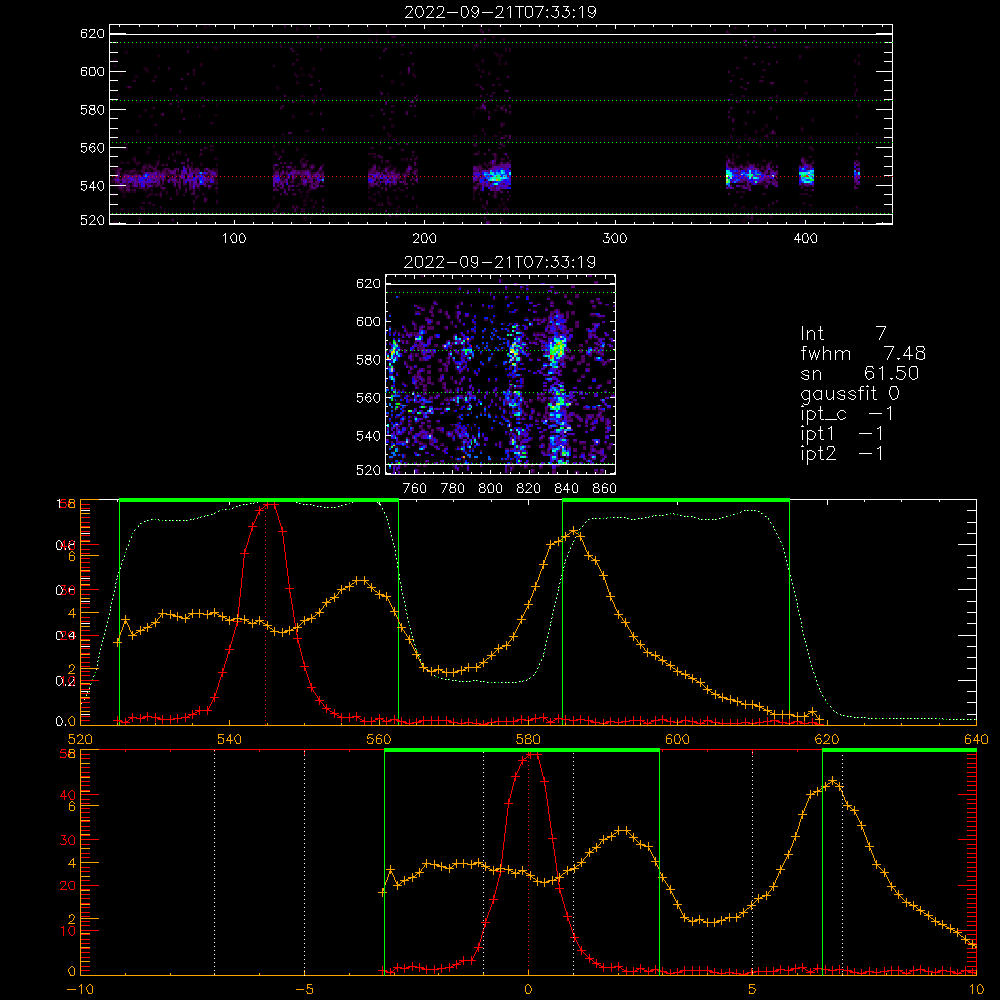Click x-axis label 300 on top spectrum
This screenshot has height=1000, width=1000.
click(615, 239)
